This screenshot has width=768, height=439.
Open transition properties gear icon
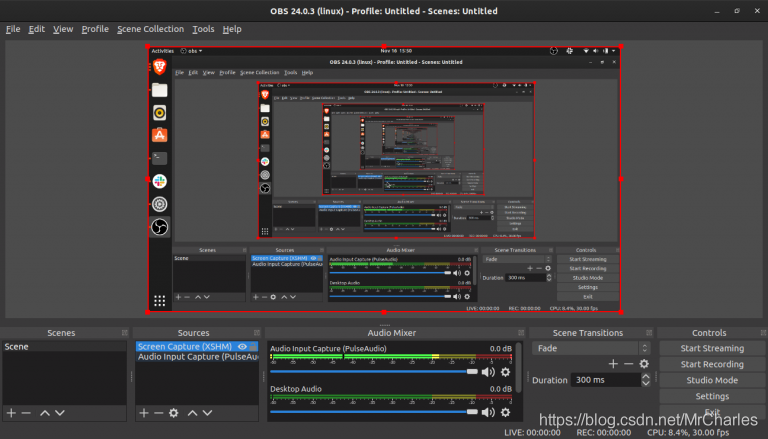click(x=644, y=364)
